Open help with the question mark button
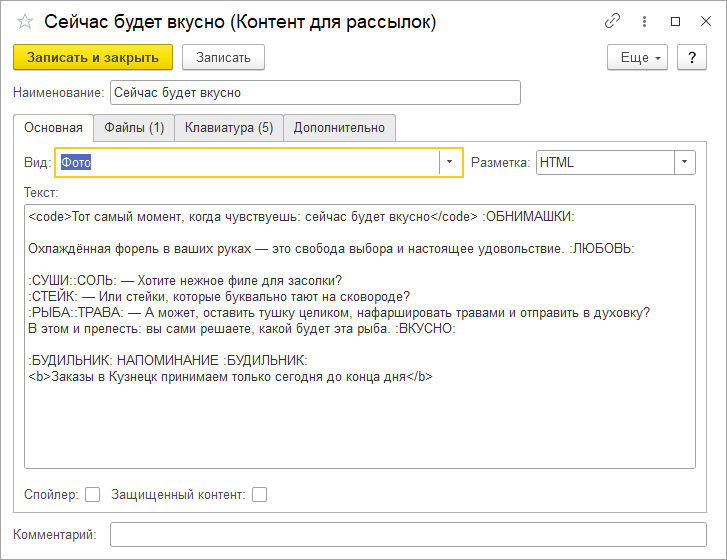Image resolution: width=727 pixels, height=560 pixels. (691, 57)
